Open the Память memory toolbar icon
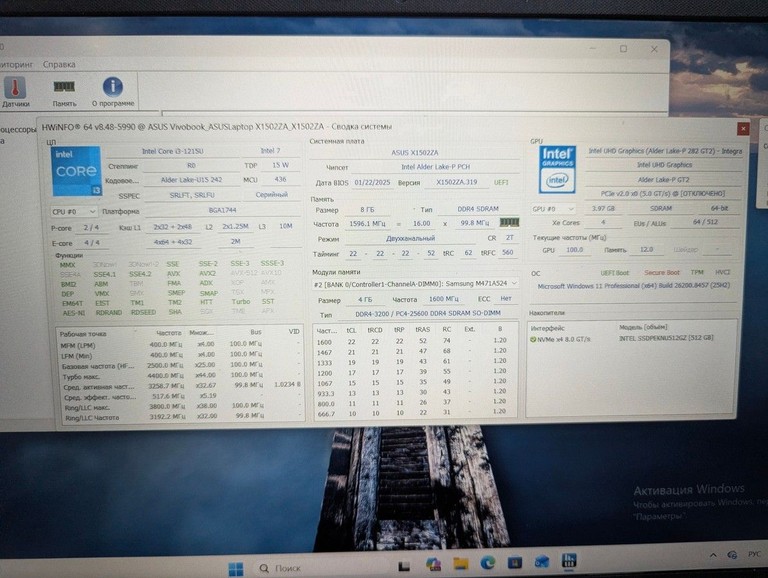 coord(64,92)
